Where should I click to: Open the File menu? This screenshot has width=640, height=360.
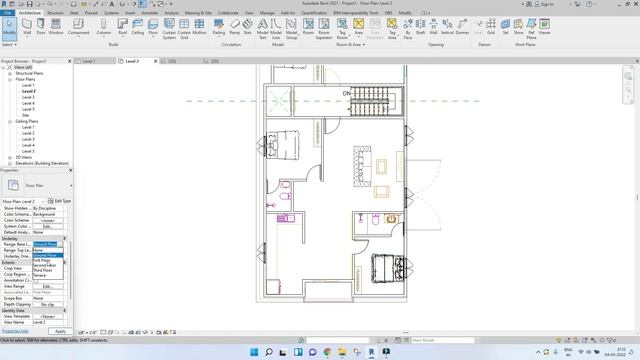pyautogui.click(x=7, y=13)
